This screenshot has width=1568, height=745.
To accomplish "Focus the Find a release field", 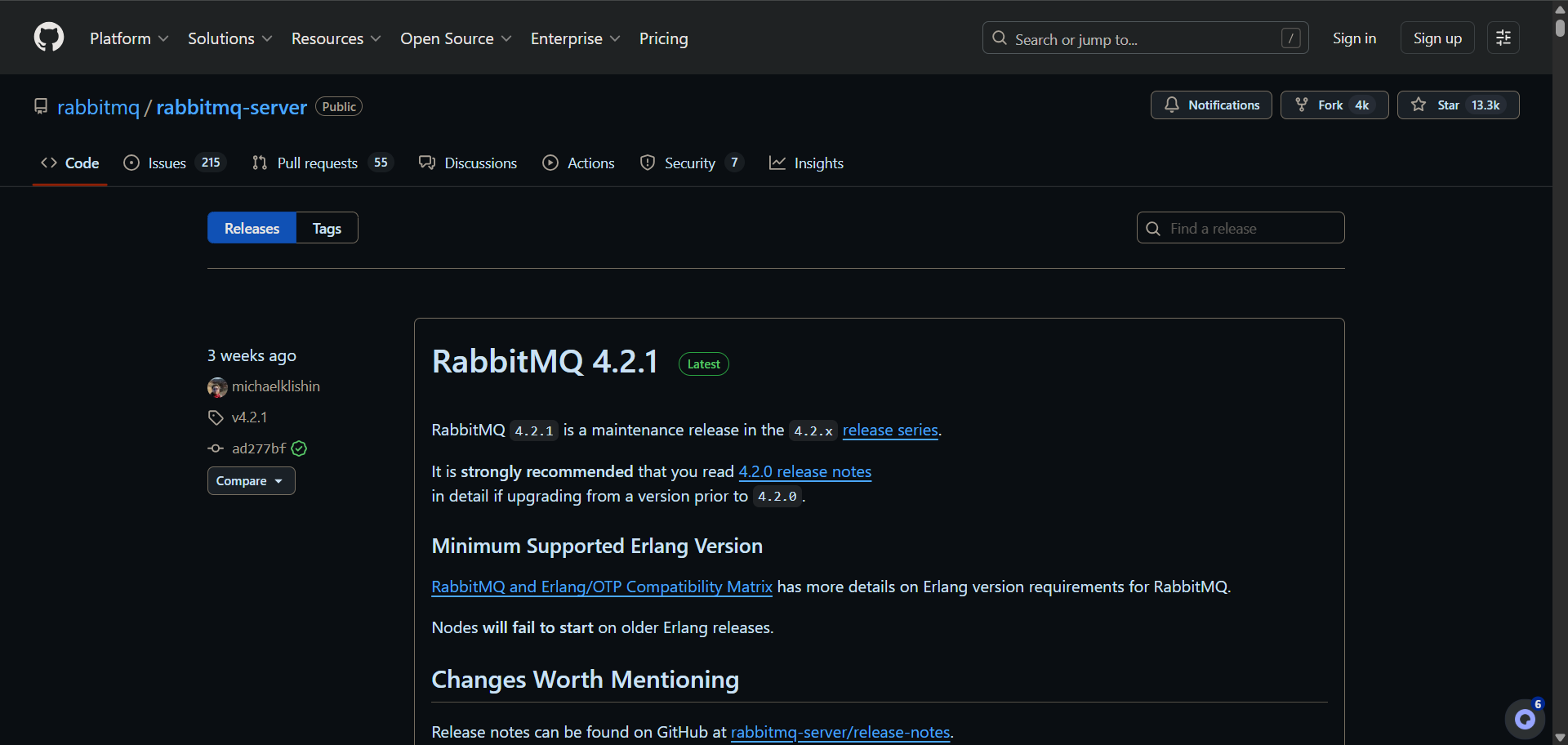I will coord(1241,228).
